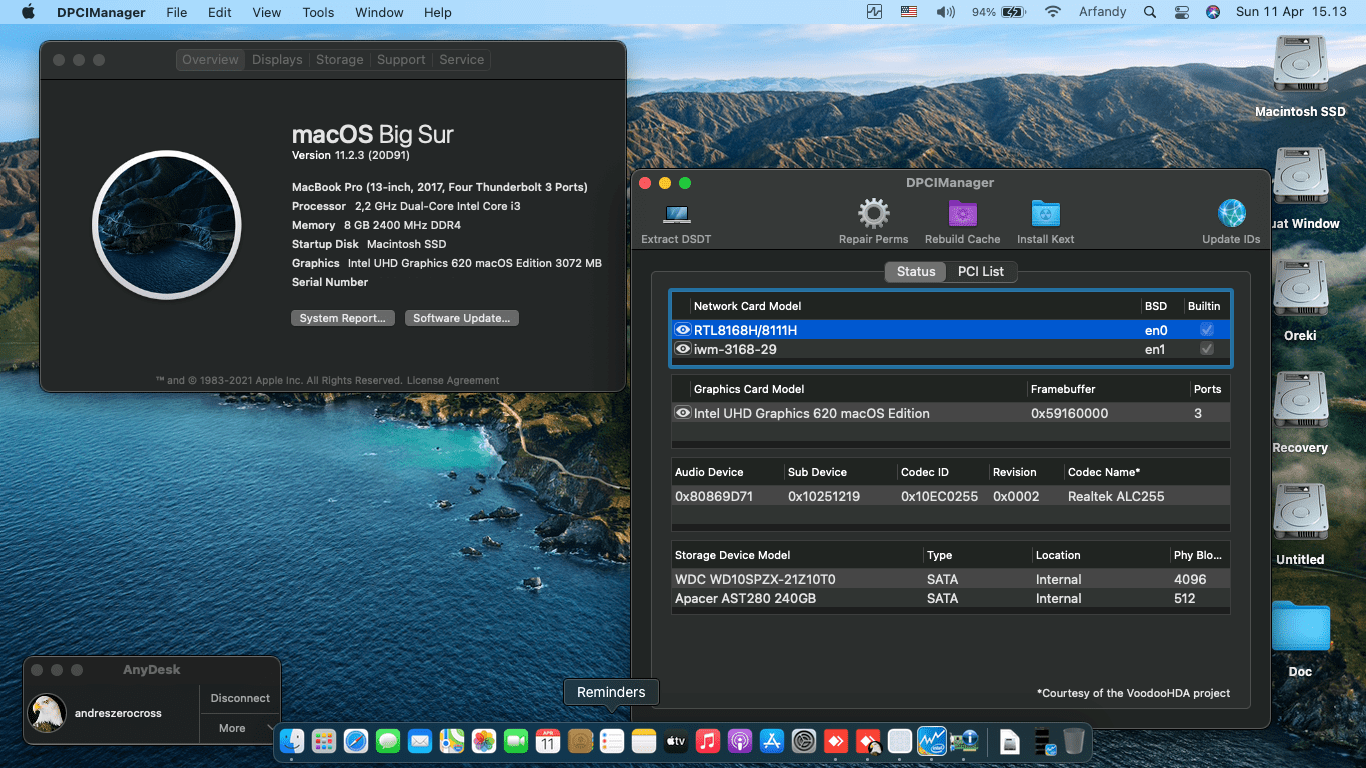Open the File menu
The height and width of the screenshot is (768, 1366).
coord(176,12)
